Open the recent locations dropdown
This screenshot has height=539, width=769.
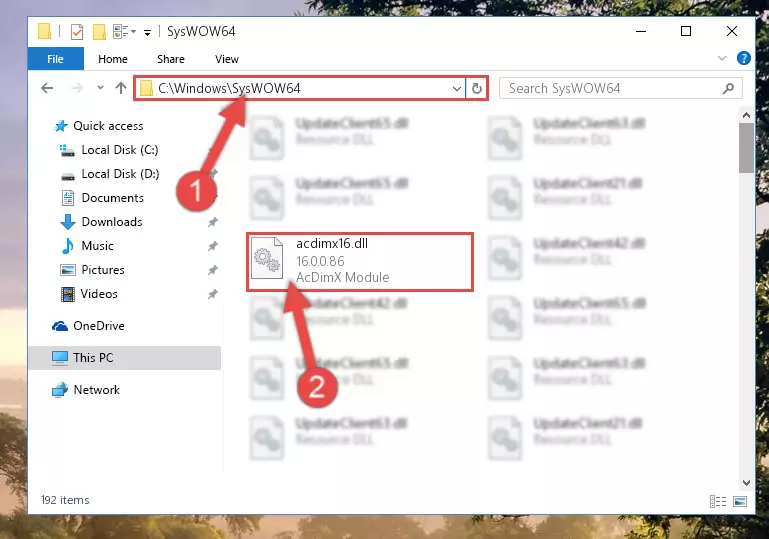[x=100, y=88]
